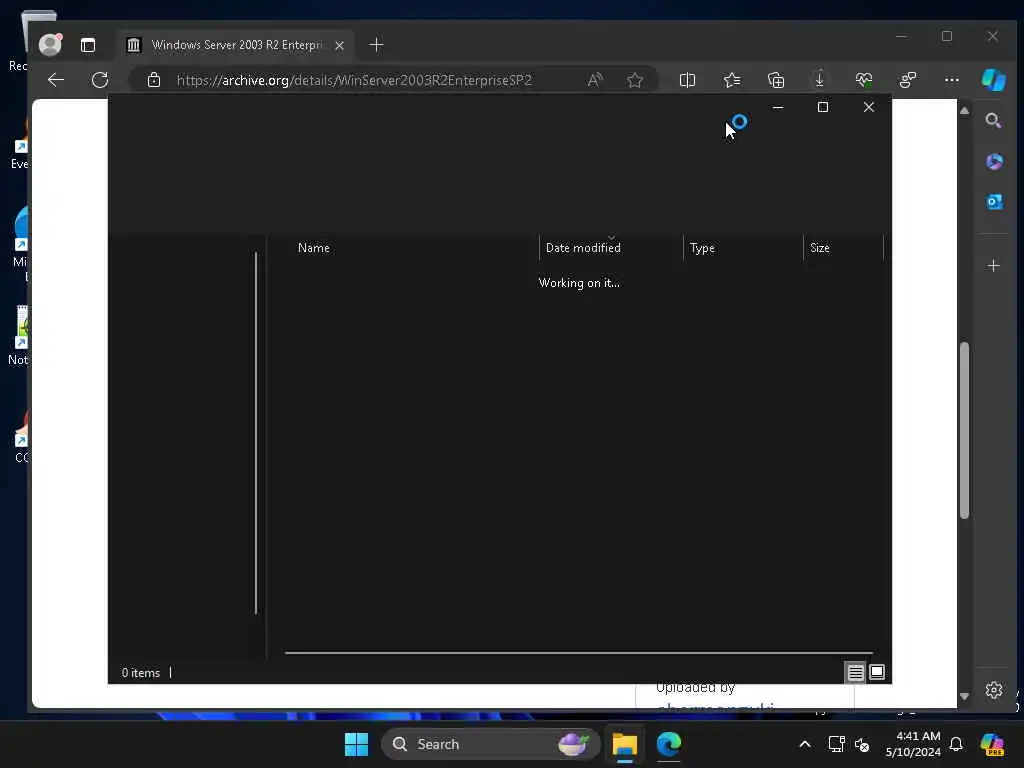Activate Read aloud in address bar

tap(595, 80)
